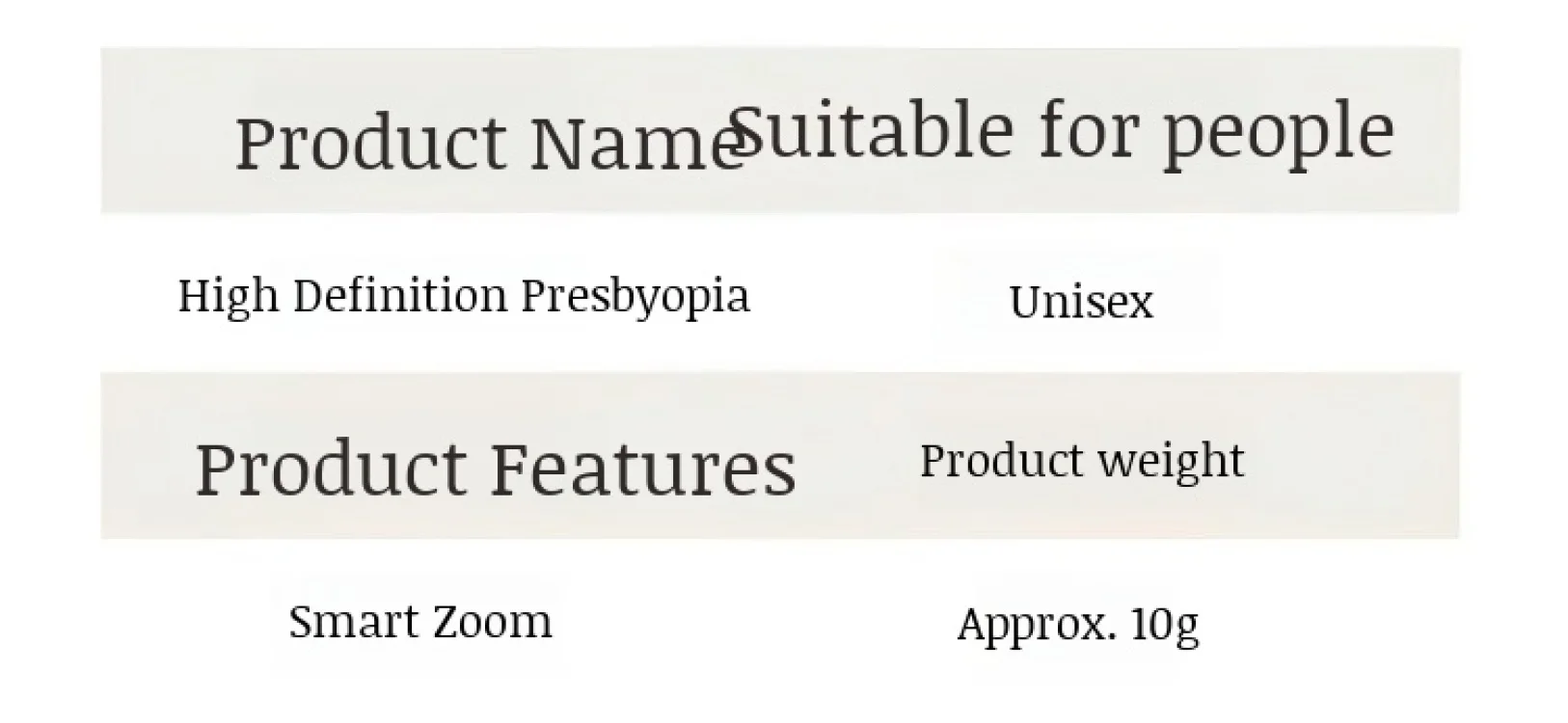Click the "High Definition Presbyopia" value
This screenshot has height=723, width=1568.
point(463,295)
